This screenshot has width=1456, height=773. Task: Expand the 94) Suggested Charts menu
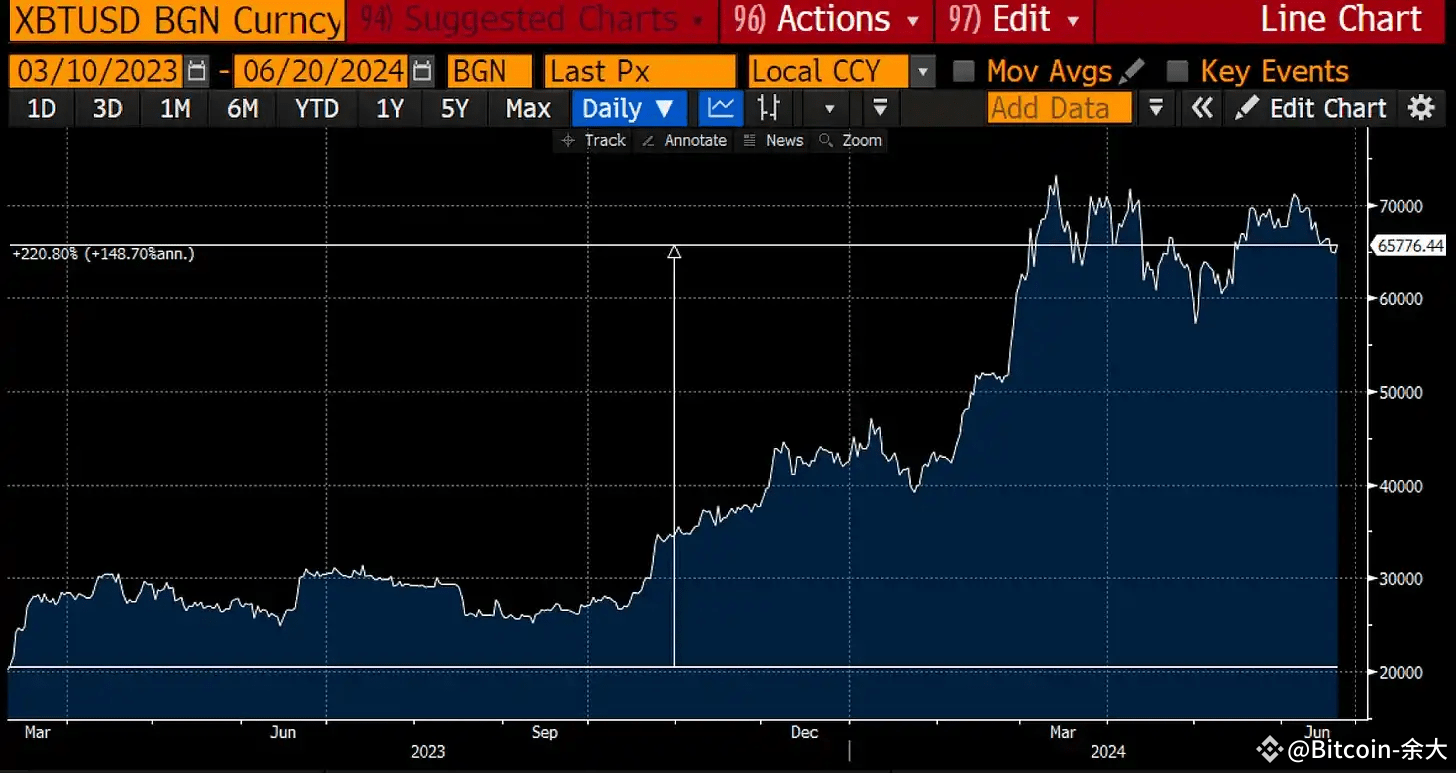click(x=530, y=19)
